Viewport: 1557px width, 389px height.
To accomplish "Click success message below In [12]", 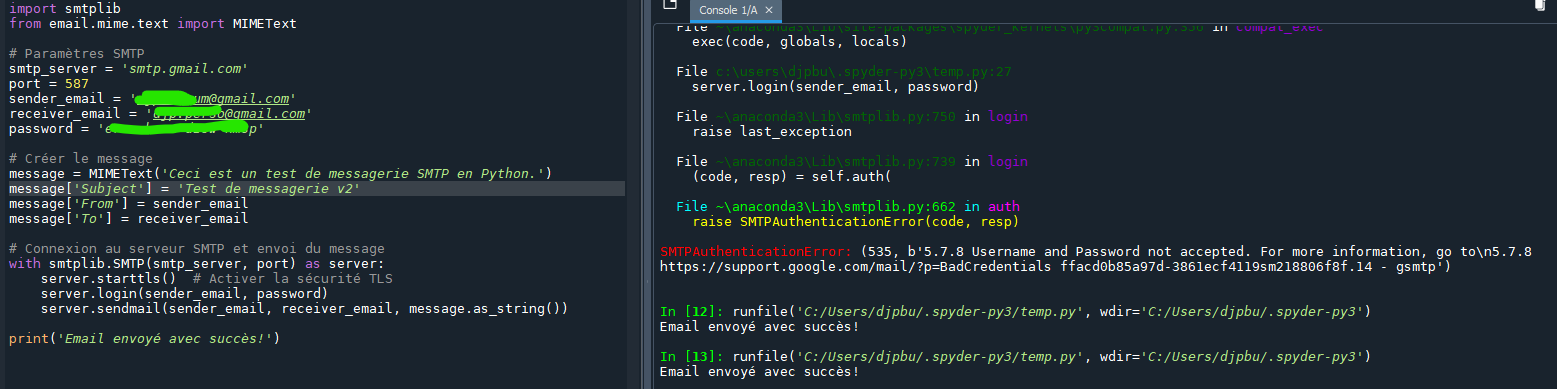I will click(x=760, y=327).
